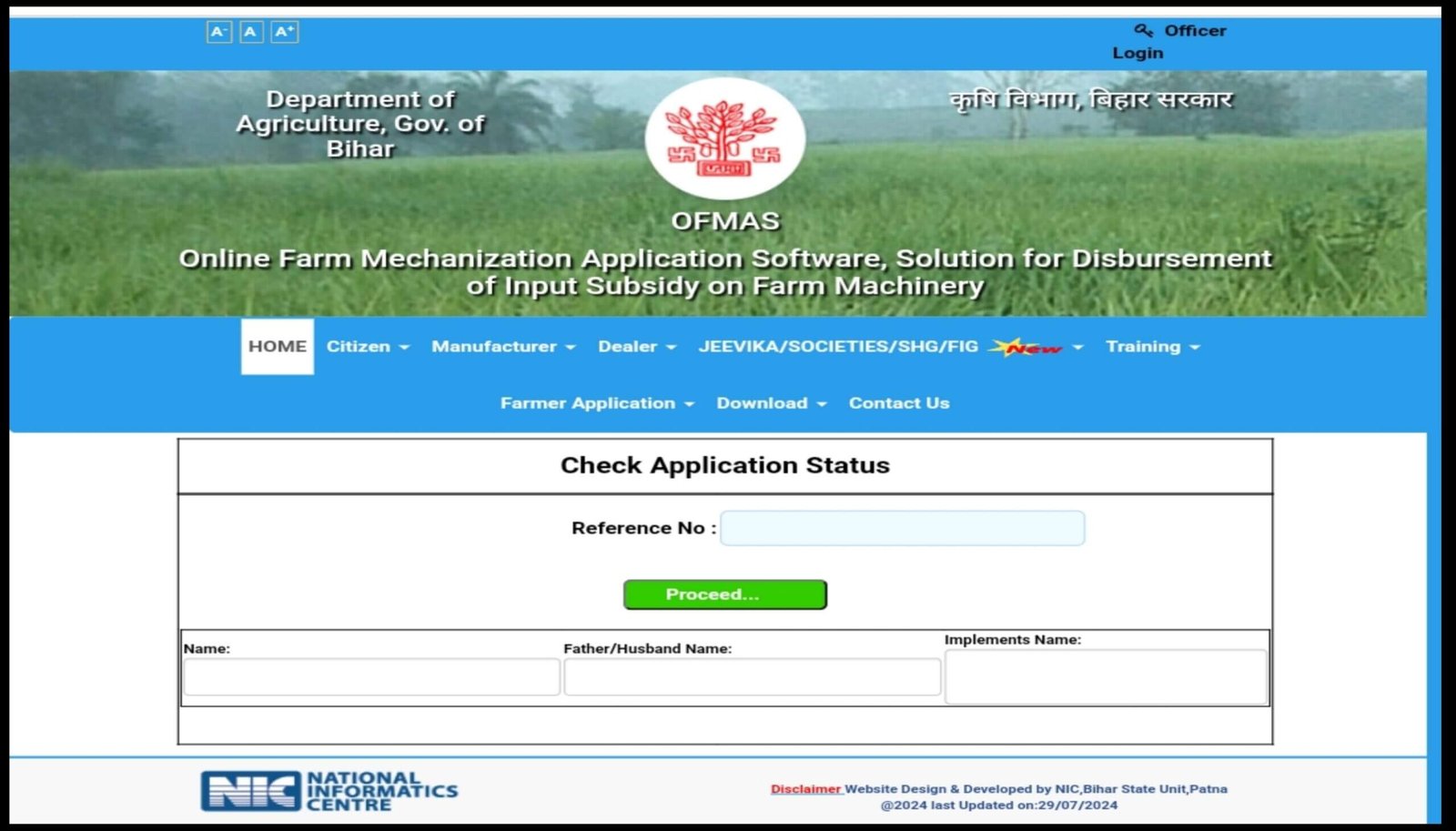Open the Contact Us page
1456x831 pixels.
(898, 402)
